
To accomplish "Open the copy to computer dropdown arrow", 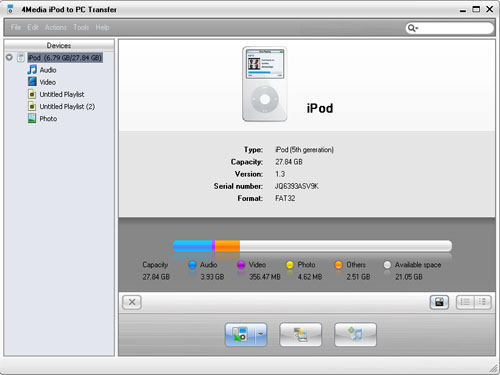I will tap(261, 334).
